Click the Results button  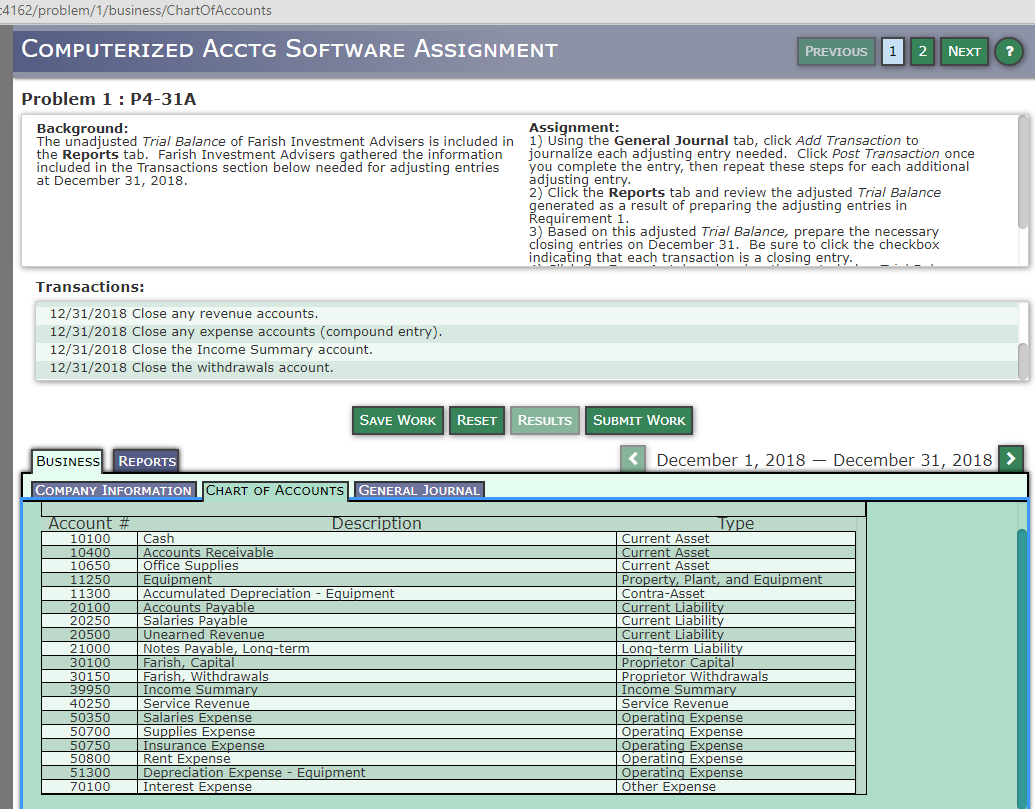[x=545, y=420]
